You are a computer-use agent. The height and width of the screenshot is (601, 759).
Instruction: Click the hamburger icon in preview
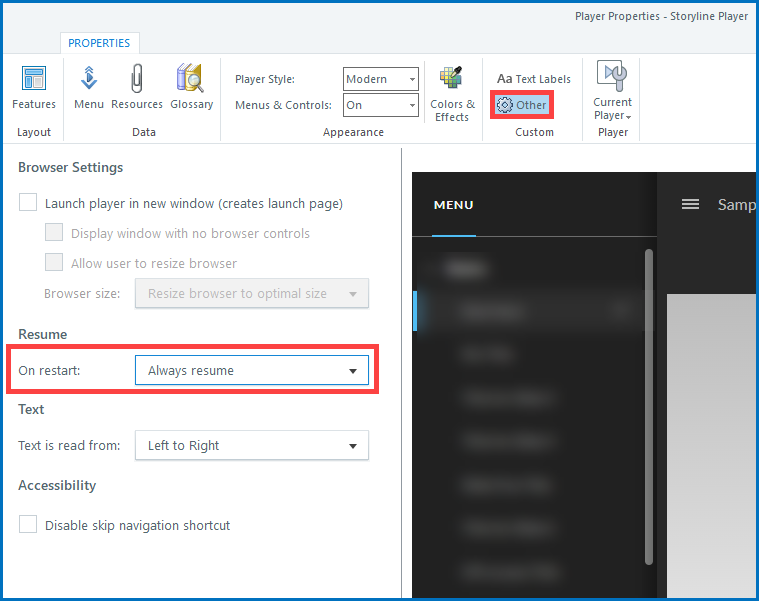click(x=690, y=204)
